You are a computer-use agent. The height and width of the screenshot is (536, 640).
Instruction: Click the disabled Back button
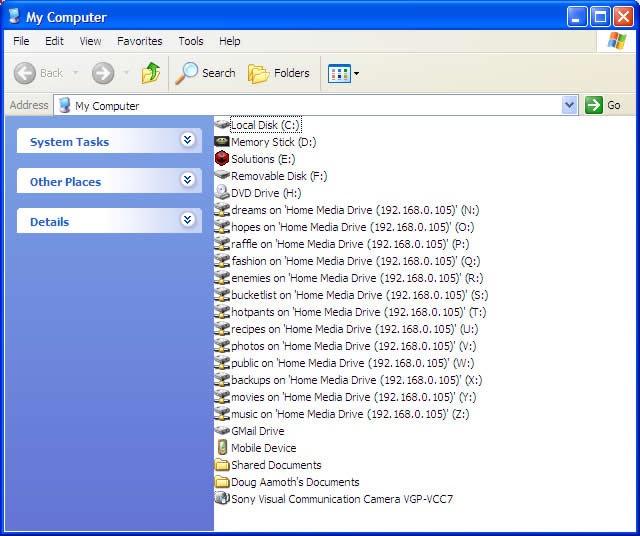(x=38, y=73)
